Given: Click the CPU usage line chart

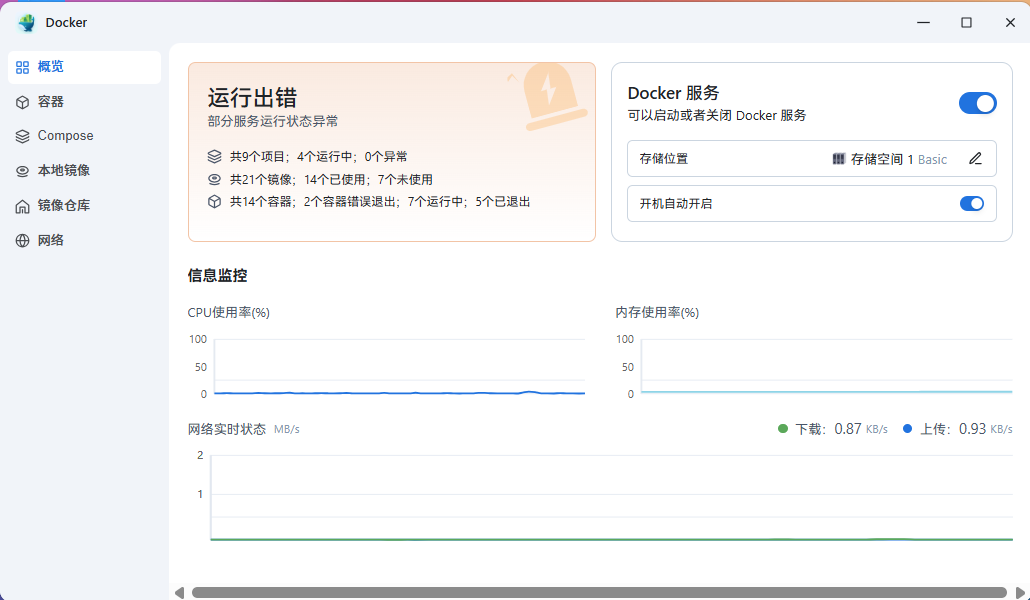Looking at the screenshot, I should (x=399, y=367).
